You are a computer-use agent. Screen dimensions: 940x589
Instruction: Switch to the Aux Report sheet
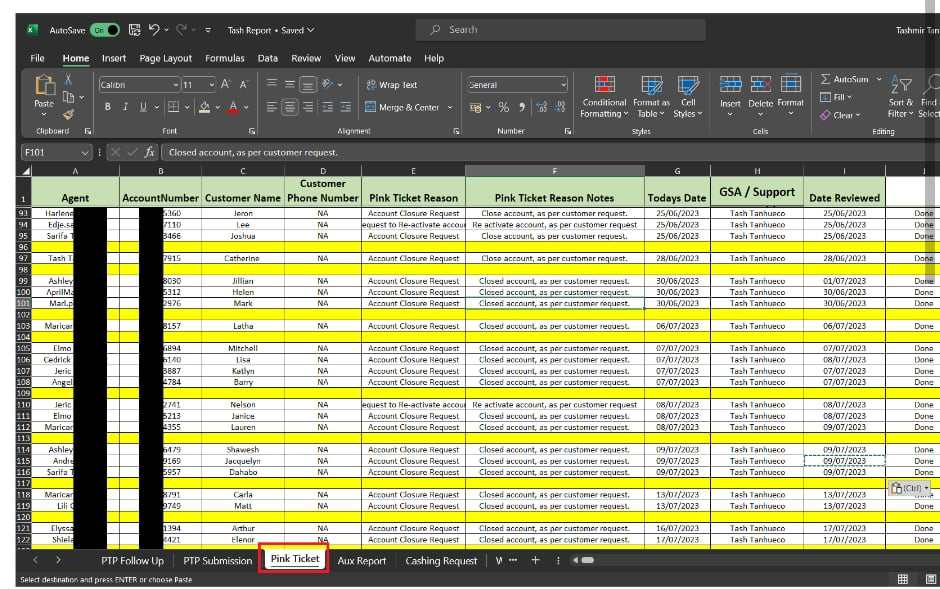(361, 561)
